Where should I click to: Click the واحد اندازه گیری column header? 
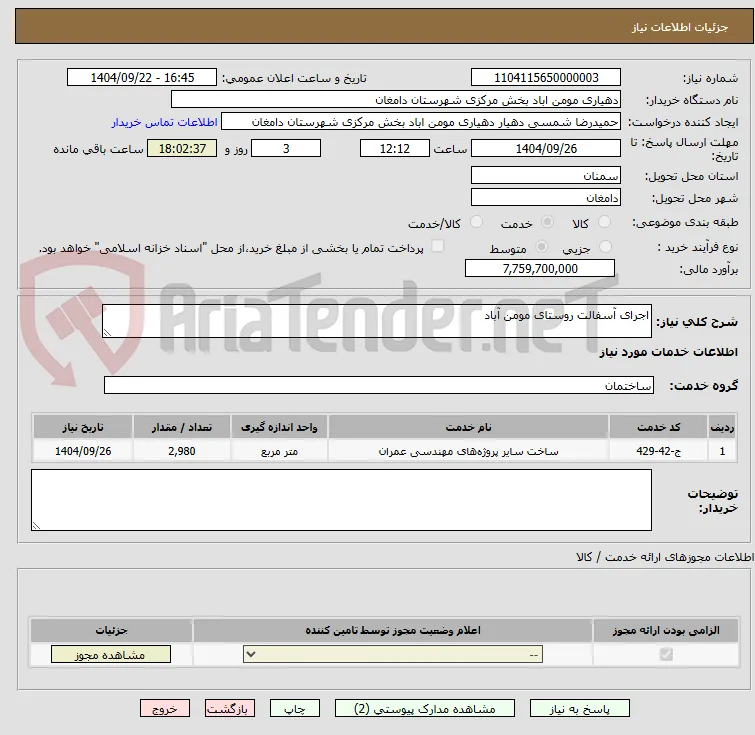(279, 427)
